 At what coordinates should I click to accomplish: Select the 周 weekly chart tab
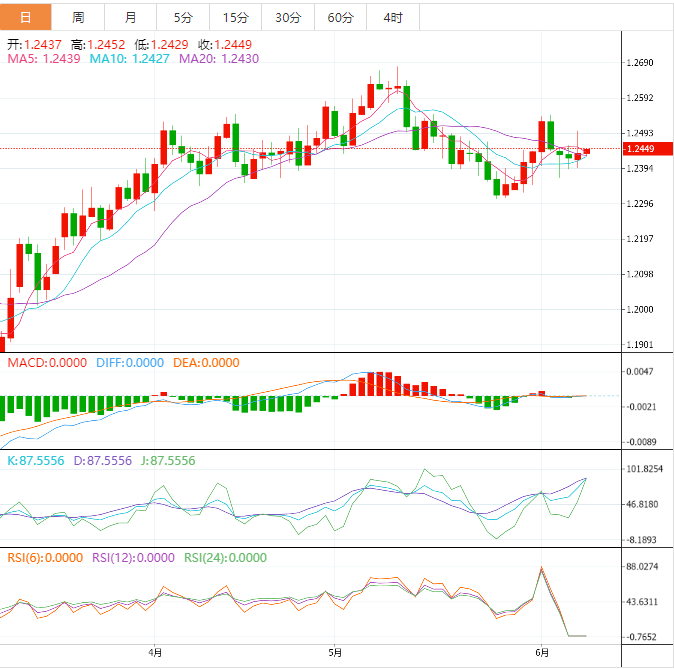[78, 17]
